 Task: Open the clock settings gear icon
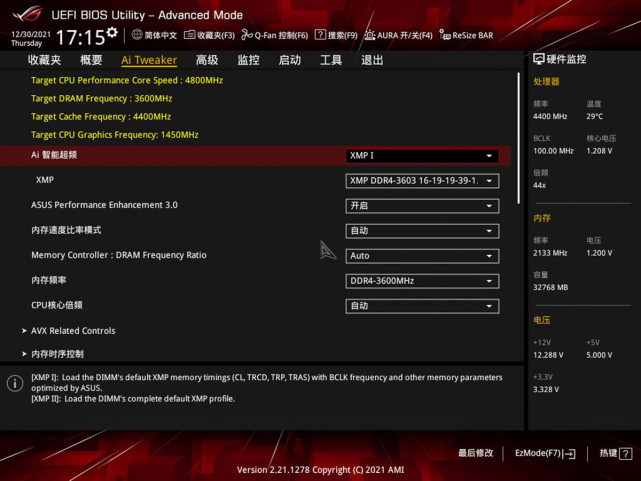click(112, 33)
